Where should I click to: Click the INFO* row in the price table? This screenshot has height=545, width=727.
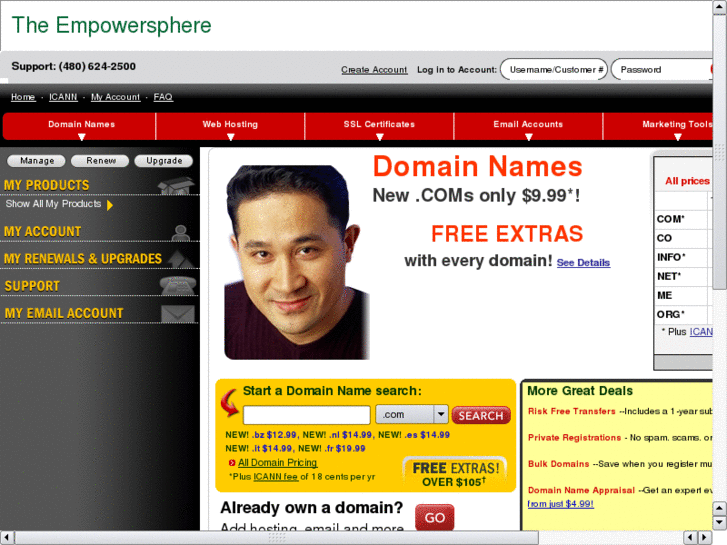click(x=684, y=257)
